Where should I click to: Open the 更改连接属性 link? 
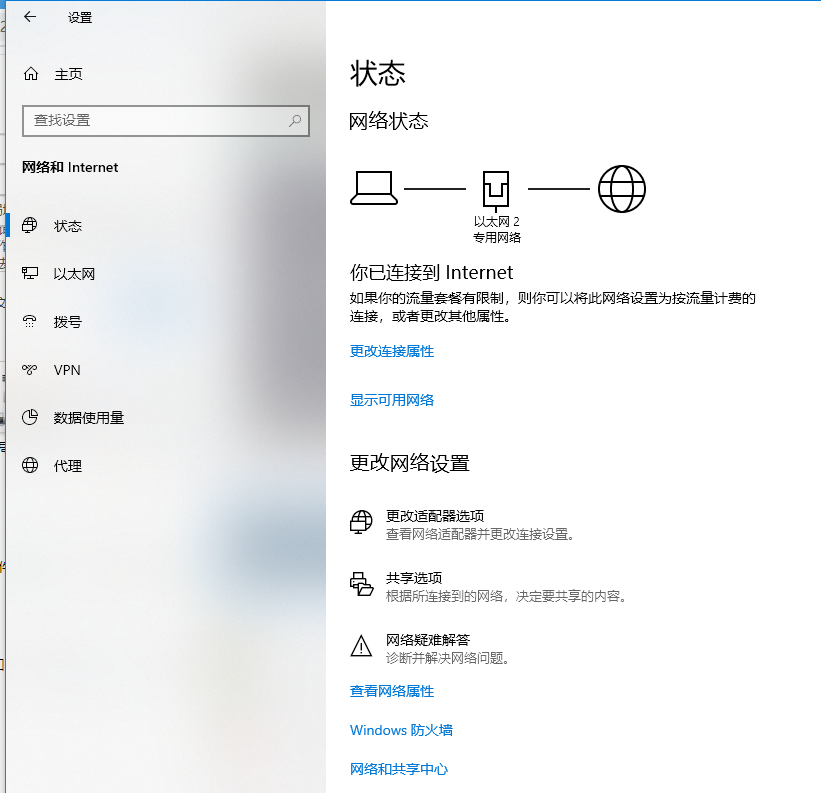click(x=392, y=352)
